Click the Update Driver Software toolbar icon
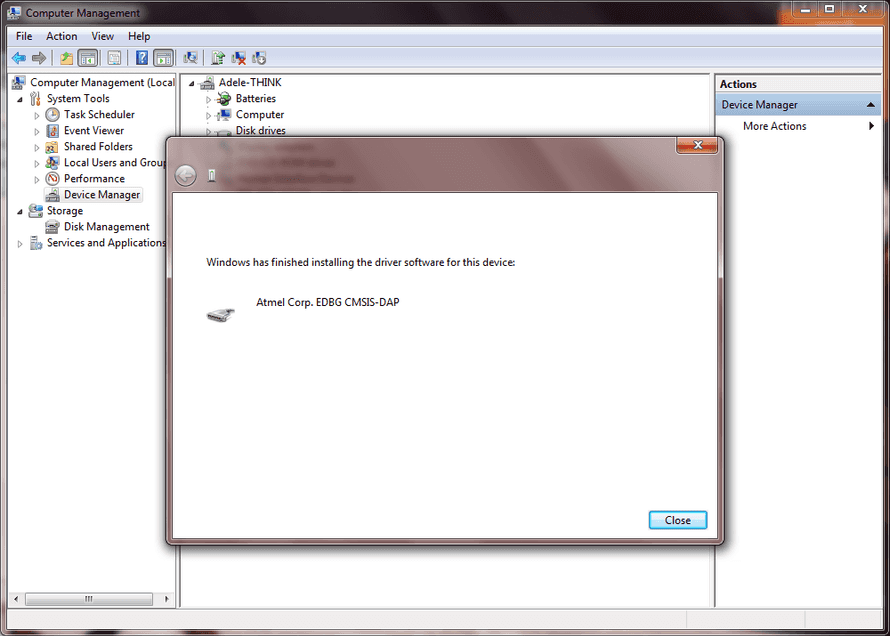The width and height of the screenshot is (890, 636). [x=217, y=58]
